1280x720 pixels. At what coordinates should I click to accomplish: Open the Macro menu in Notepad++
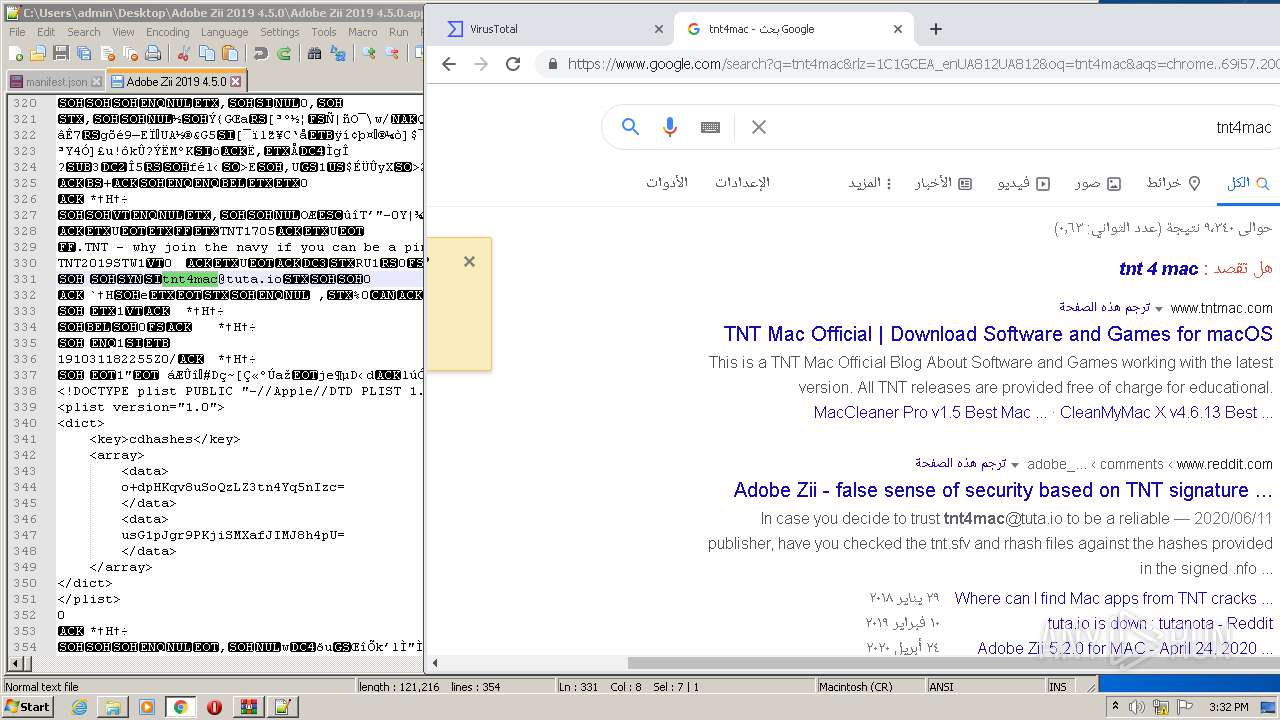click(x=363, y=32)
